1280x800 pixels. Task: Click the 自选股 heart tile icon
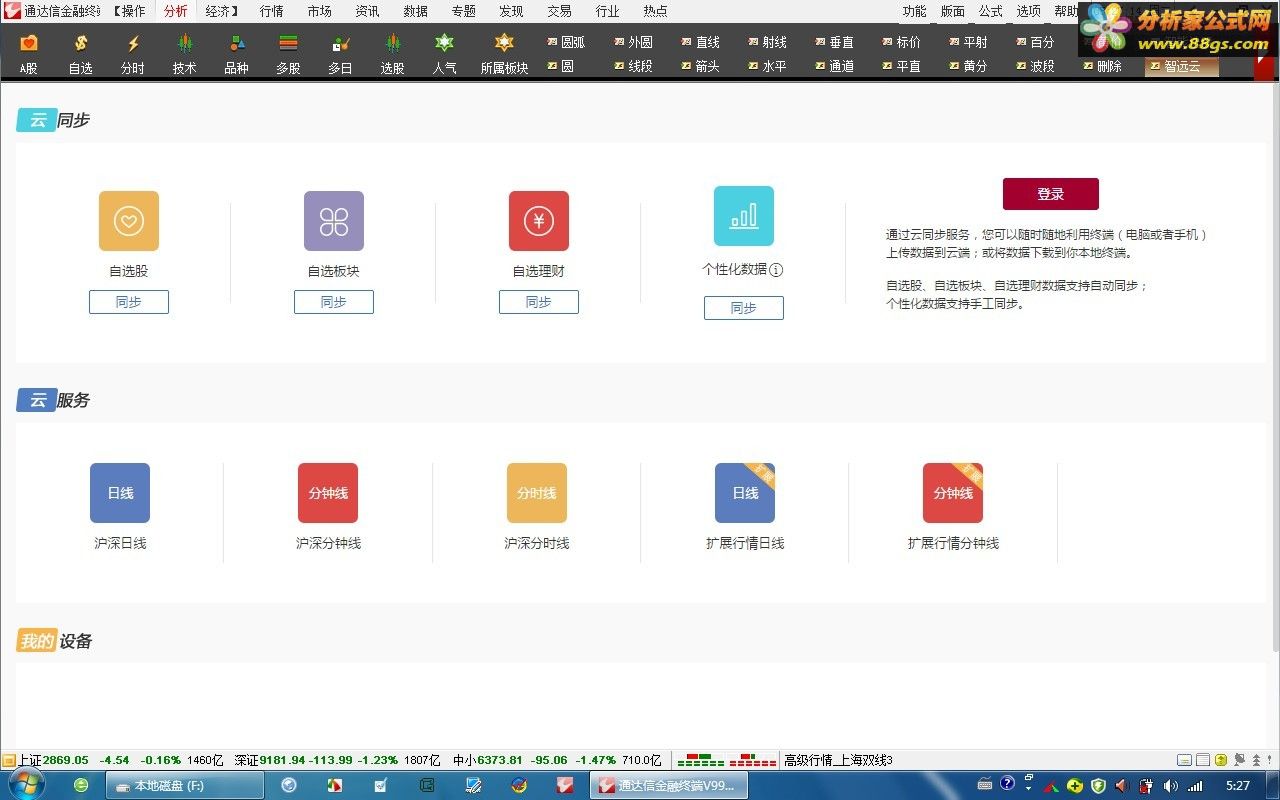(129, 221)
